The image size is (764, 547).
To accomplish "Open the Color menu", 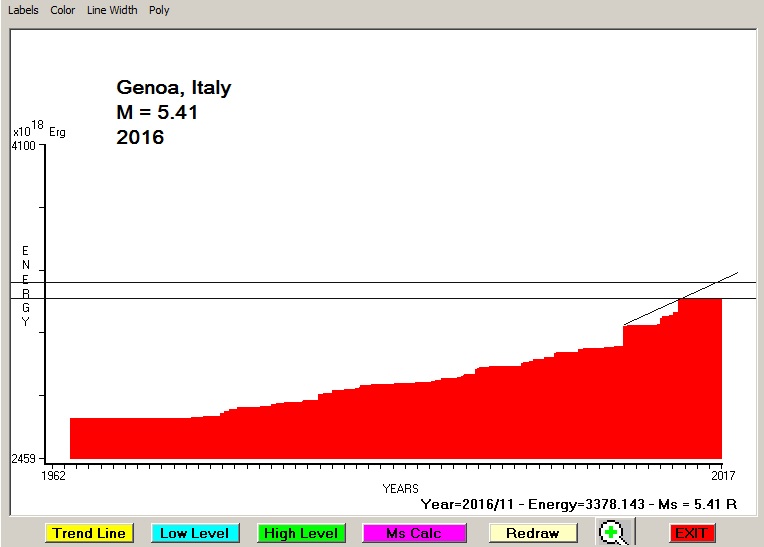I will (x=63, y=10).
